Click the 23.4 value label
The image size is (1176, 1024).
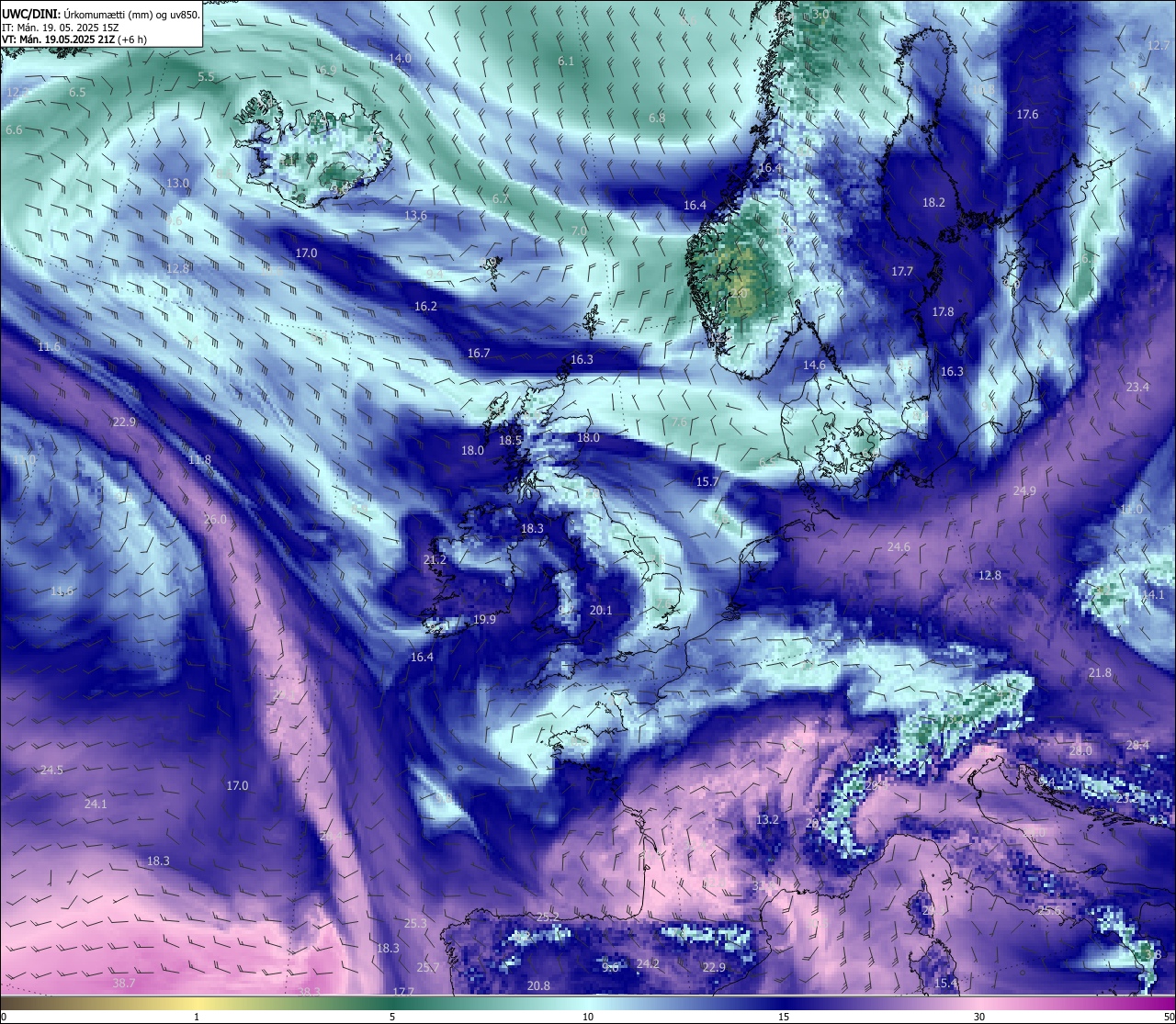pyautogui.click(x=1137, y=387)
